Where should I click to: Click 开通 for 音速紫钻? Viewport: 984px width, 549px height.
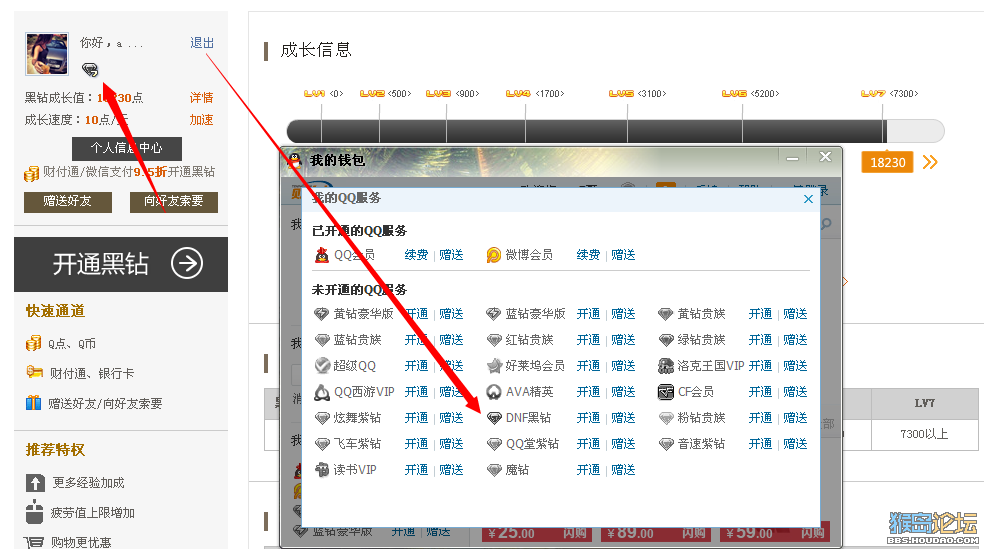click(760, 444)
